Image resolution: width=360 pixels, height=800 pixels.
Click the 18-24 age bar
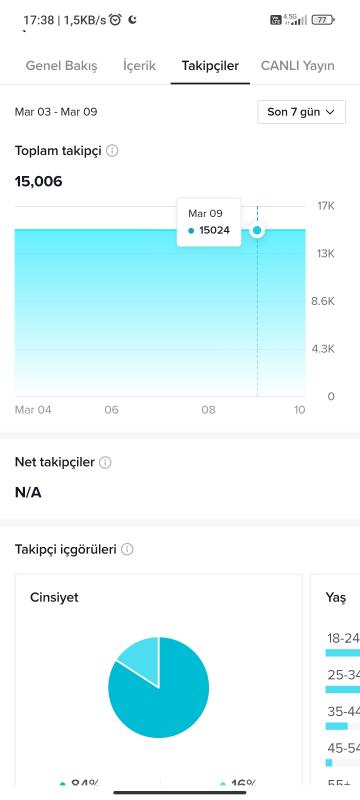coord(343,653)
